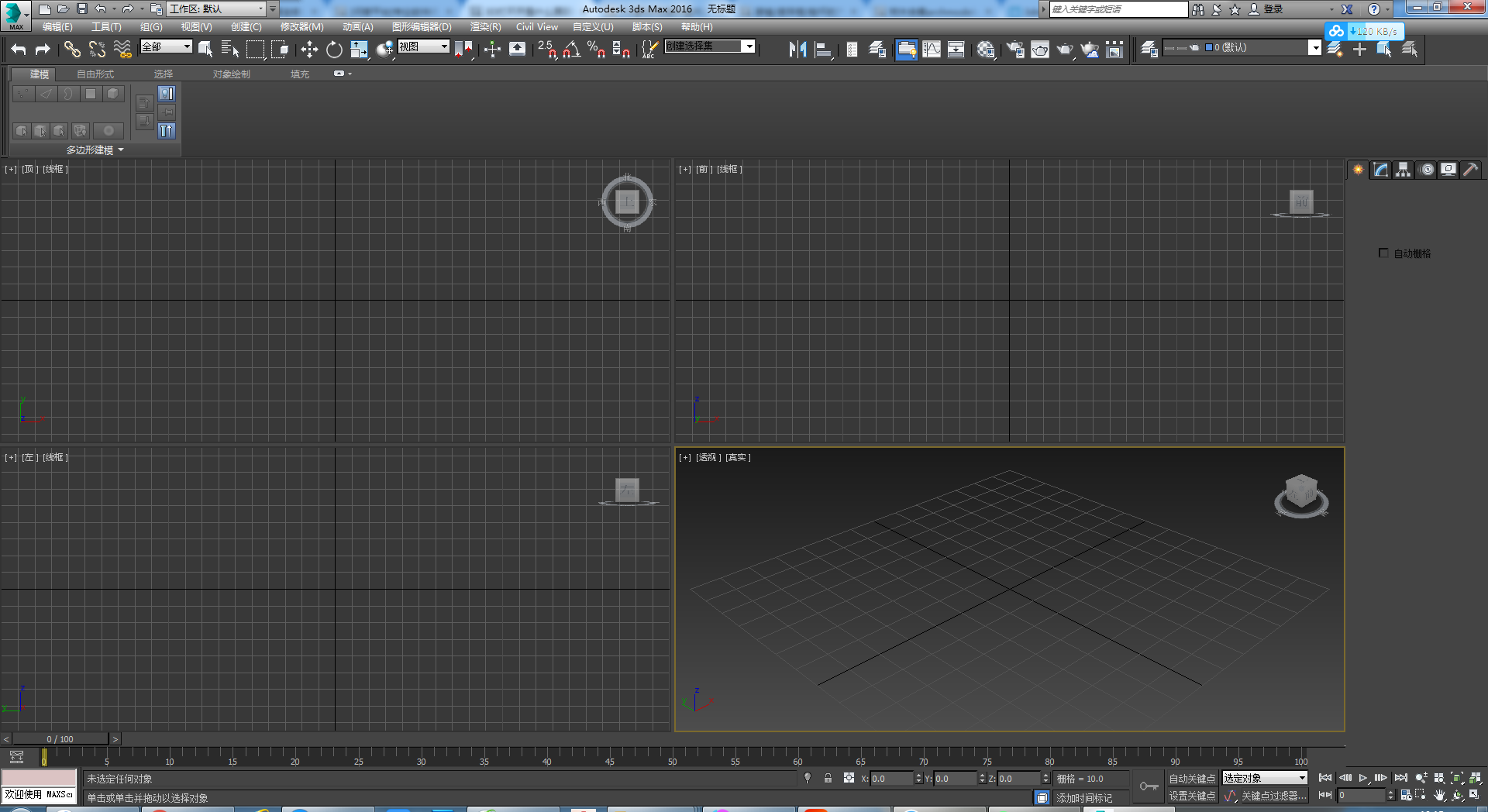Open the Schematic View icon

tap(956, 50)
